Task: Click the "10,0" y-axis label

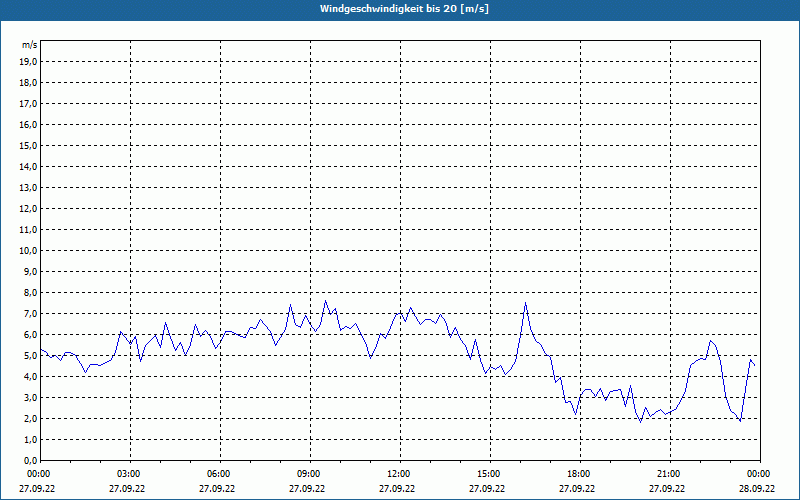Action: pos(29,251)
